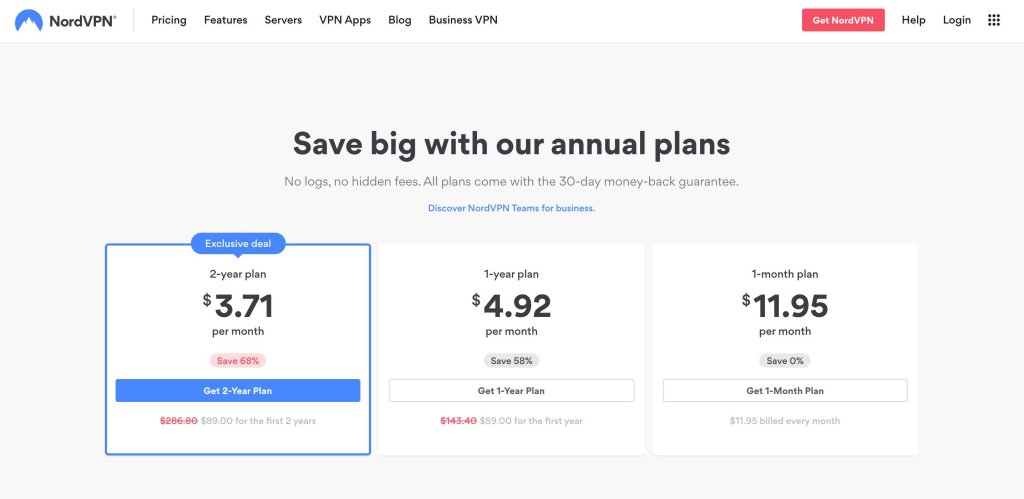Click the Save 58% badge
This screenshot has height=499, width=1024.
click(511, 361)
